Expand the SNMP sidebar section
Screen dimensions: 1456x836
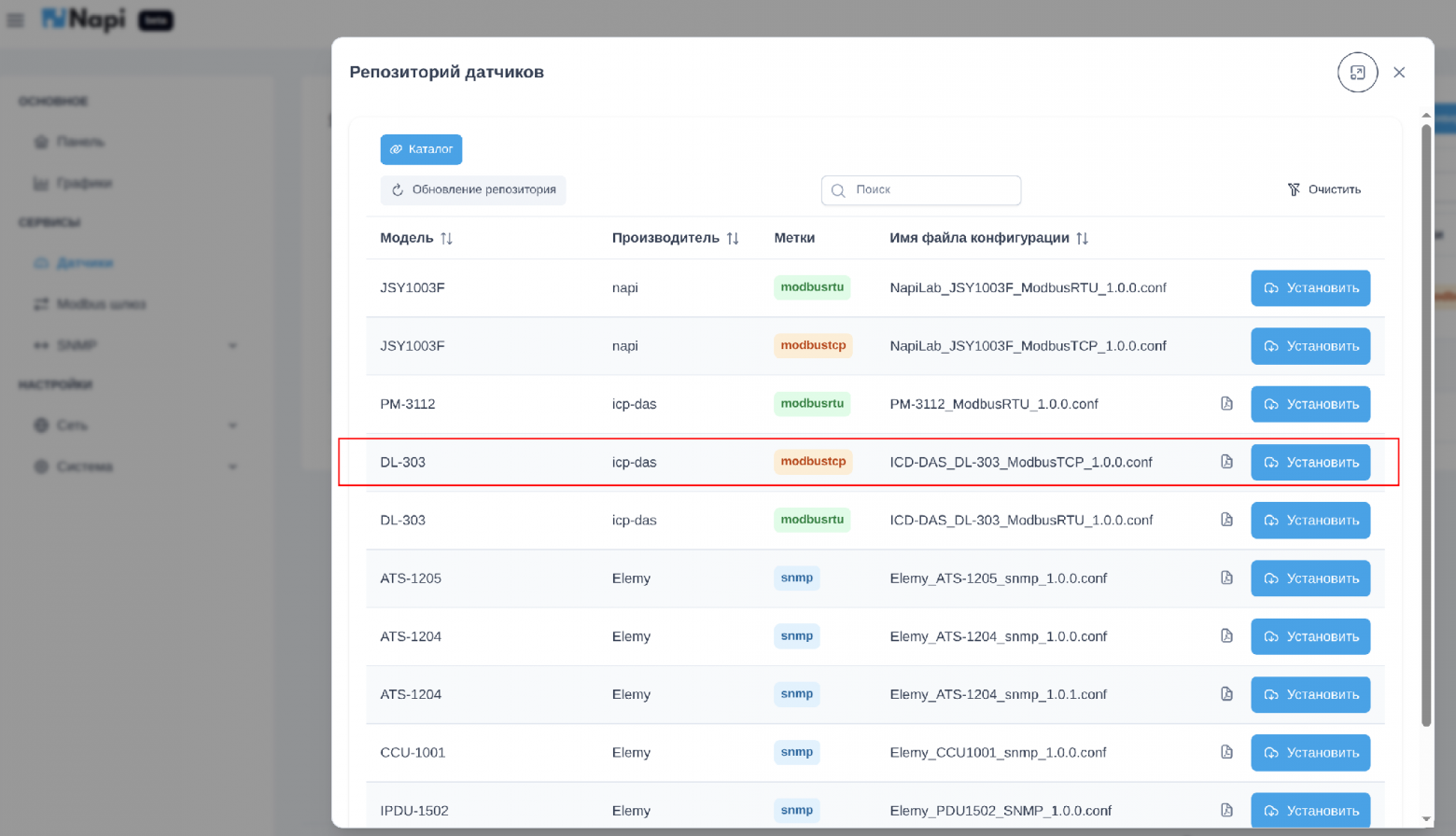(x=135, y=345)
